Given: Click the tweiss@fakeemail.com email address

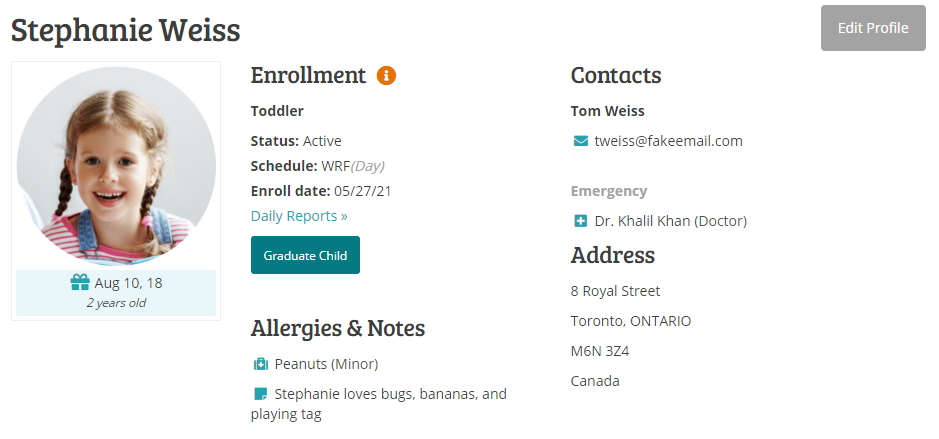Looking at the screenshot, I should click(x=668, y=141).
